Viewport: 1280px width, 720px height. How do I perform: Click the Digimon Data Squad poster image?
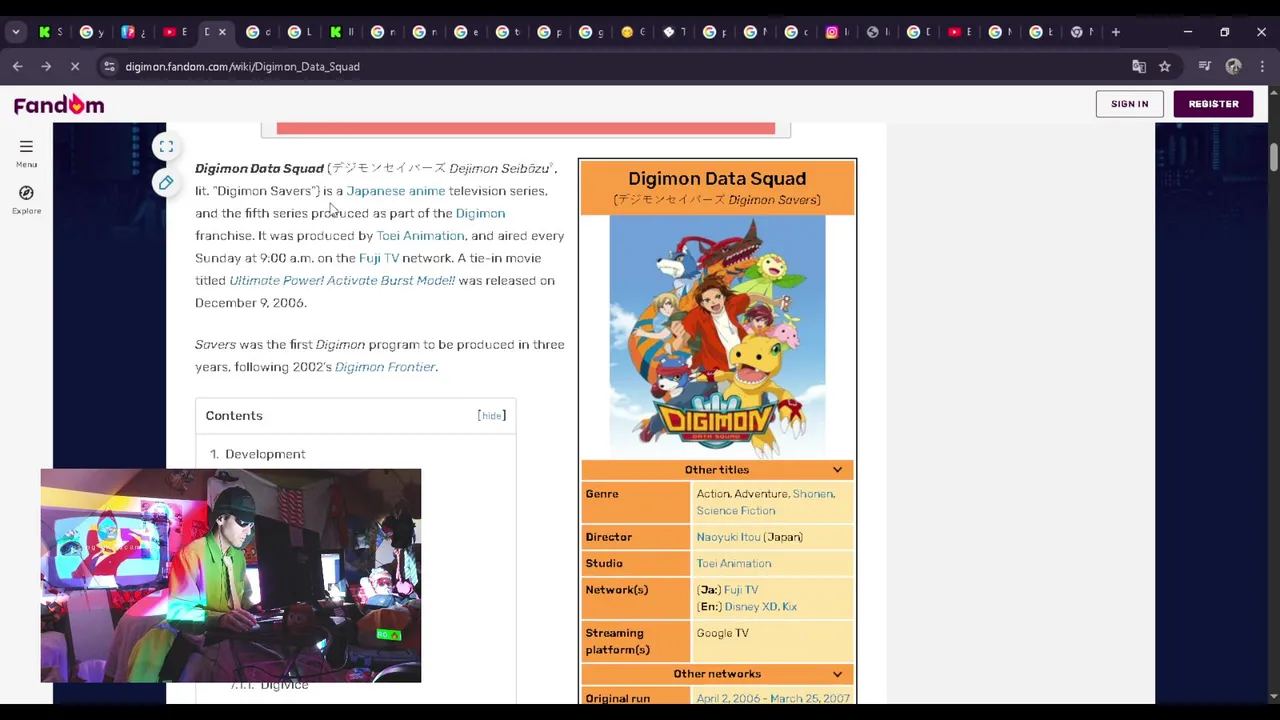(x=717, y=337)
